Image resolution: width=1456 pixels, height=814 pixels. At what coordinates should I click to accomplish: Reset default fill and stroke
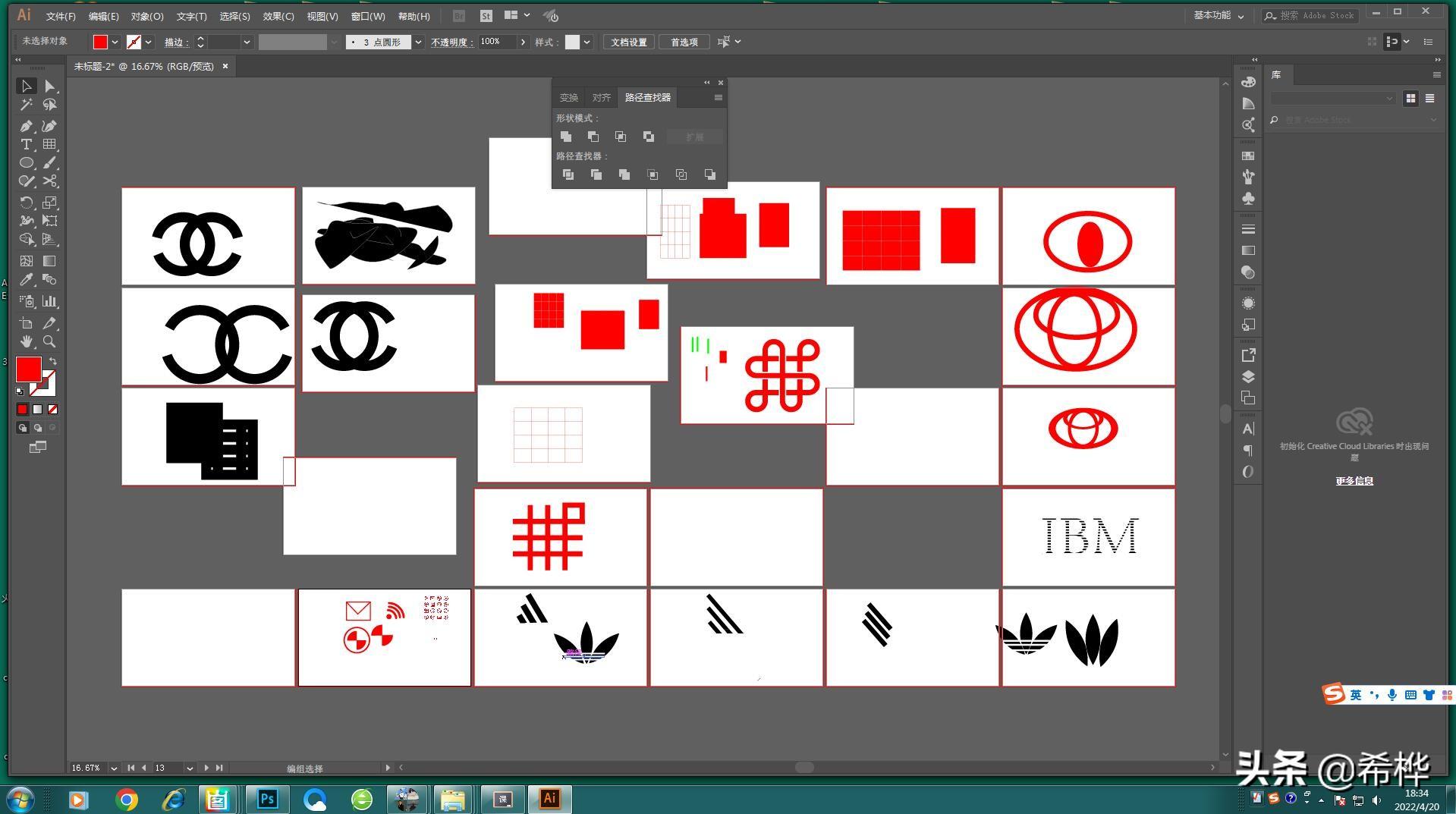pos(20,391)
